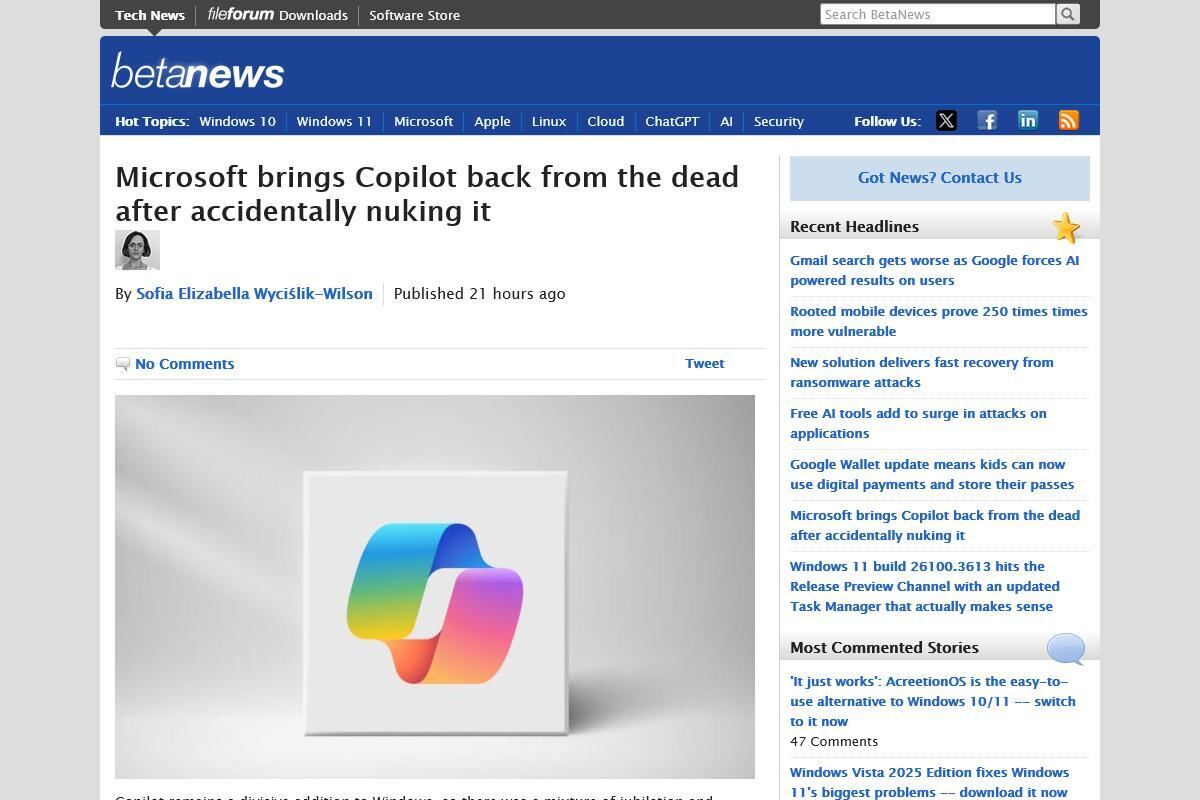Open the LinkedIn follow icon

tap(1028, 121)
